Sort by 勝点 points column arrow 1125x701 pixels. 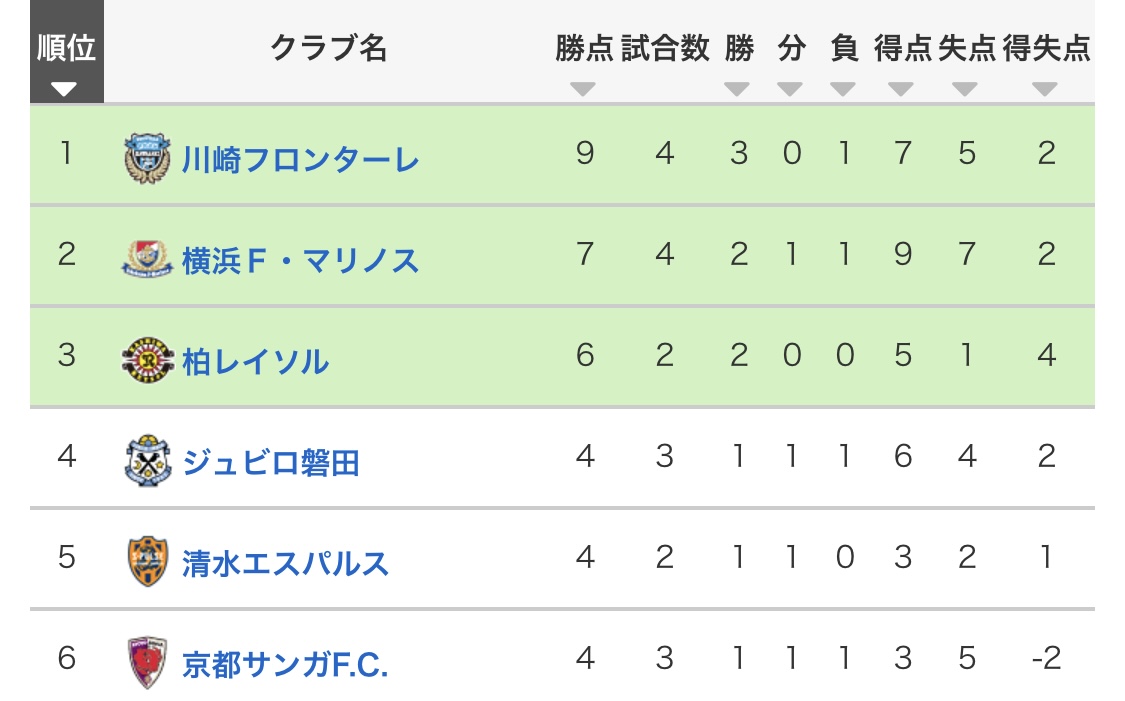(583, 90)
